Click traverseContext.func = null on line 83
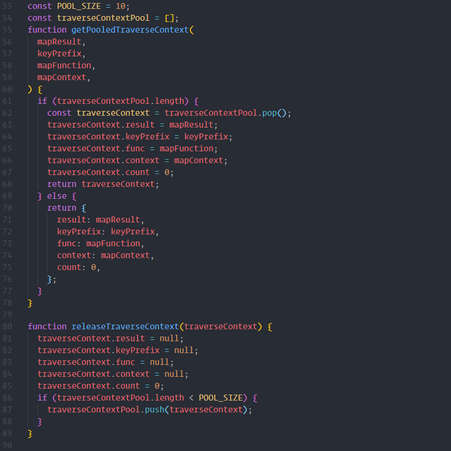 pyautogui.click(x=105, y=362)
